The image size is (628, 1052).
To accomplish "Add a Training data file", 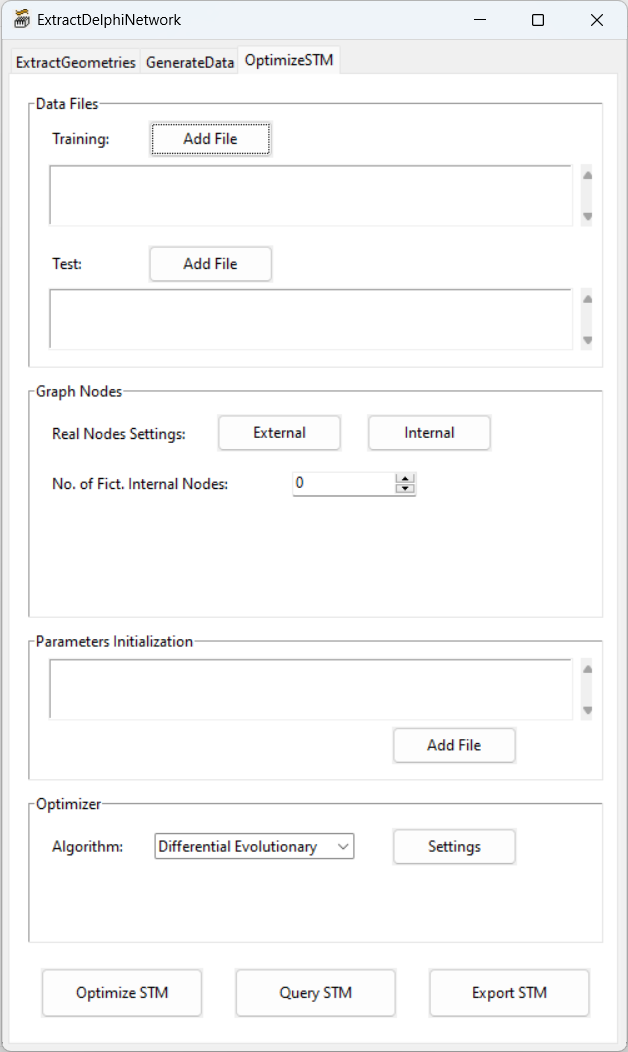I will tap(210, 138).
